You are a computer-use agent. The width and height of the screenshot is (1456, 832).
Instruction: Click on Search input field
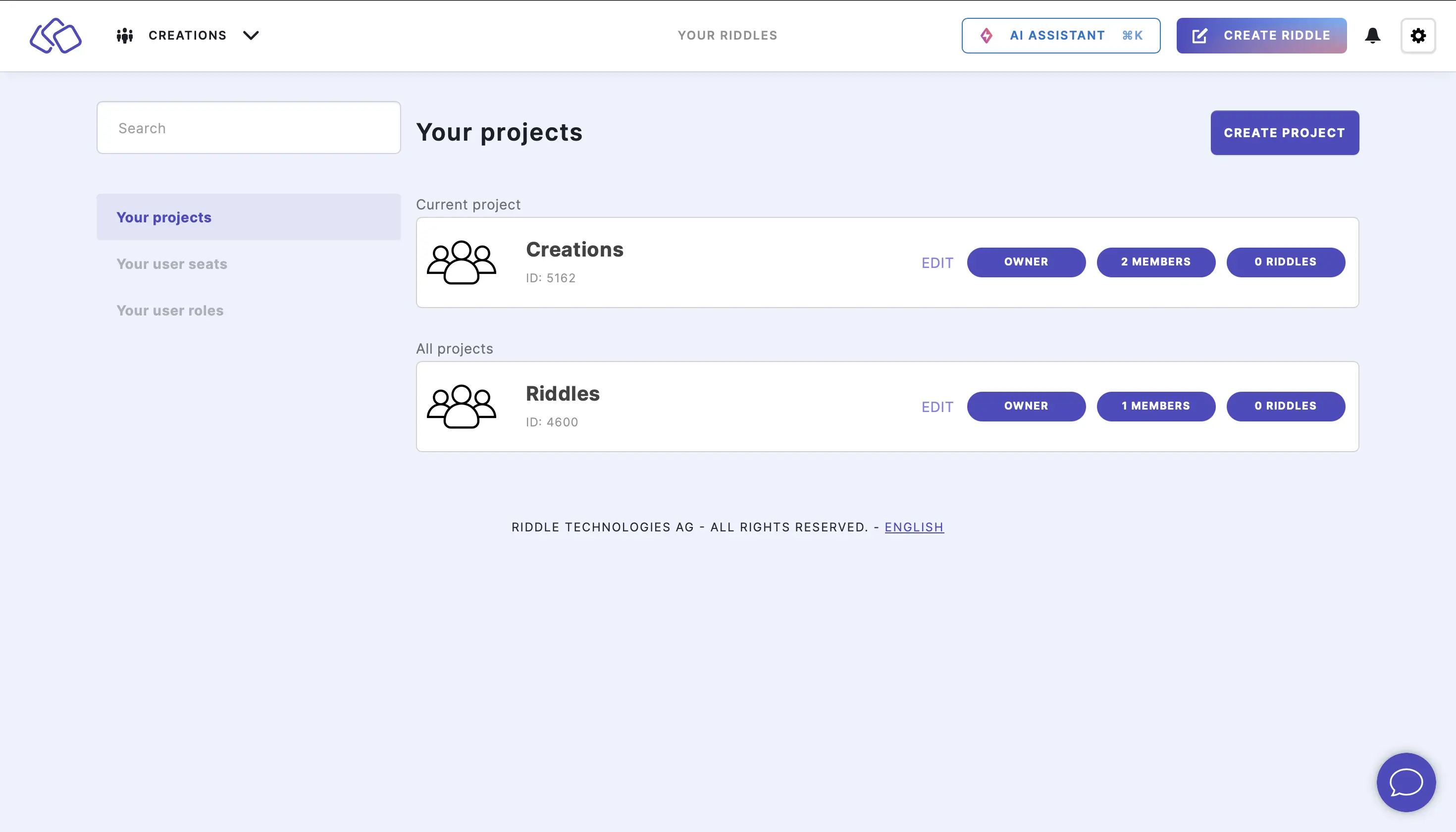pos(248,127)
